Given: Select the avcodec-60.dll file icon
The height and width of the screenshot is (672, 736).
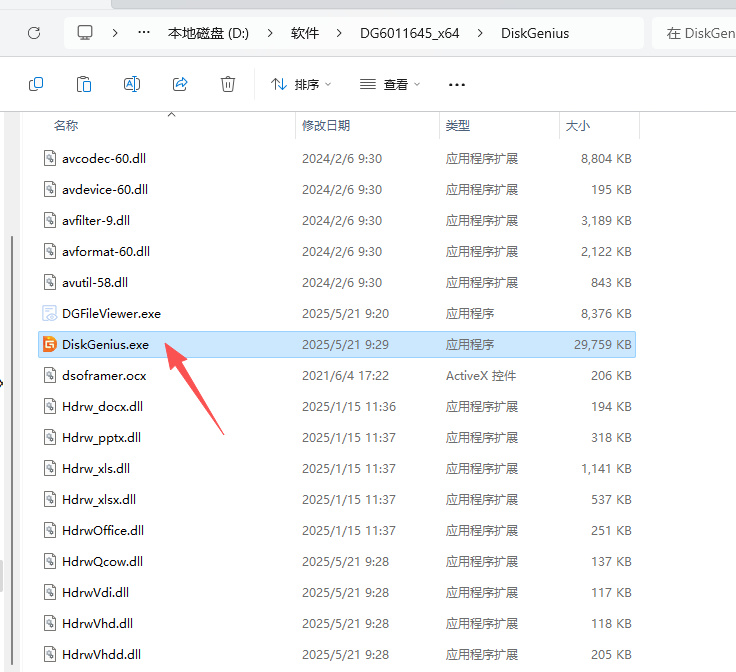Looking at the screenshot, I should coord(50,158).
